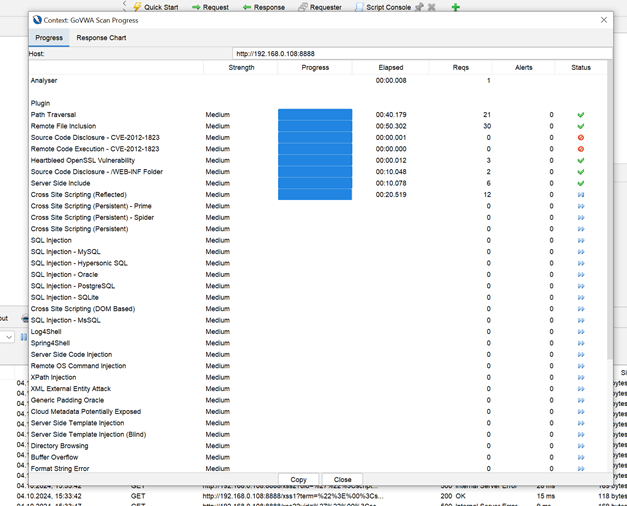Click skip icon for Buffer Overflow
The height and width of the screenshot is (506, 627).
pos(581,457)
